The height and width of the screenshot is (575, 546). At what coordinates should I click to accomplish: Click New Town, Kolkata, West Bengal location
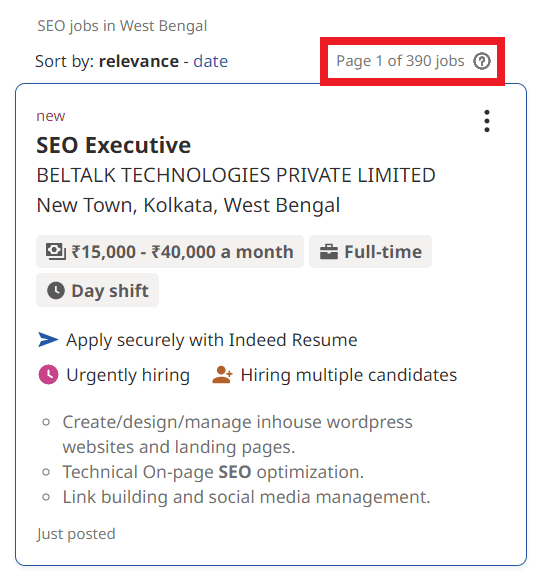(x=188, y=205)
